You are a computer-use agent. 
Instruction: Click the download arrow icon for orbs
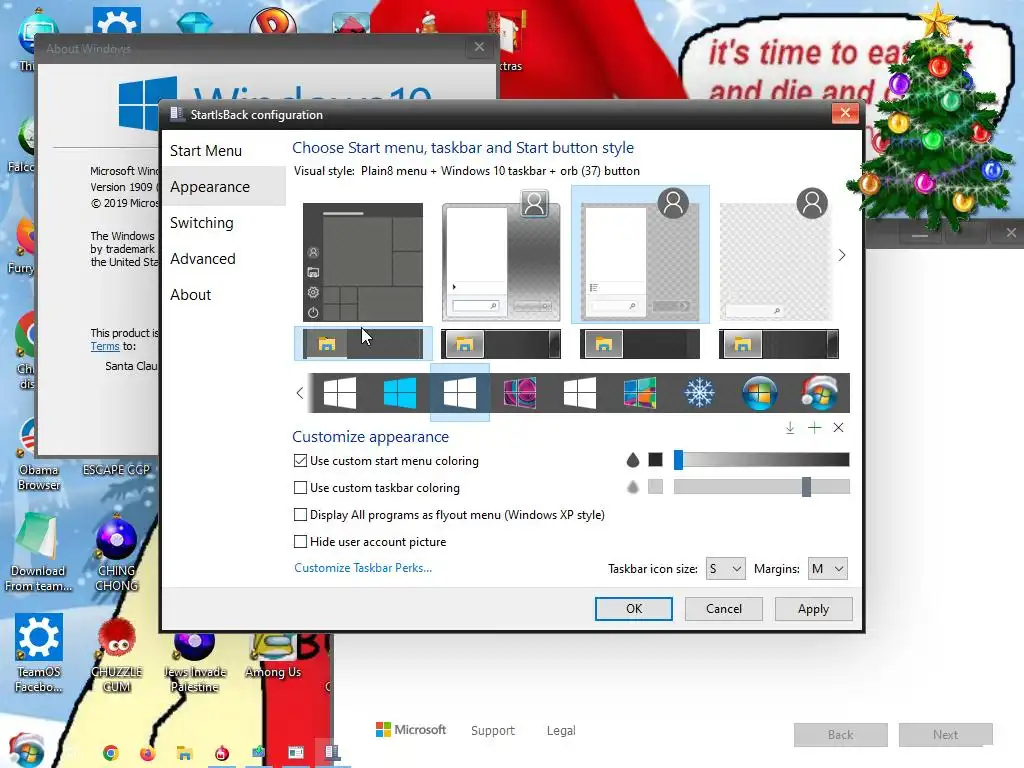[790, 428]
